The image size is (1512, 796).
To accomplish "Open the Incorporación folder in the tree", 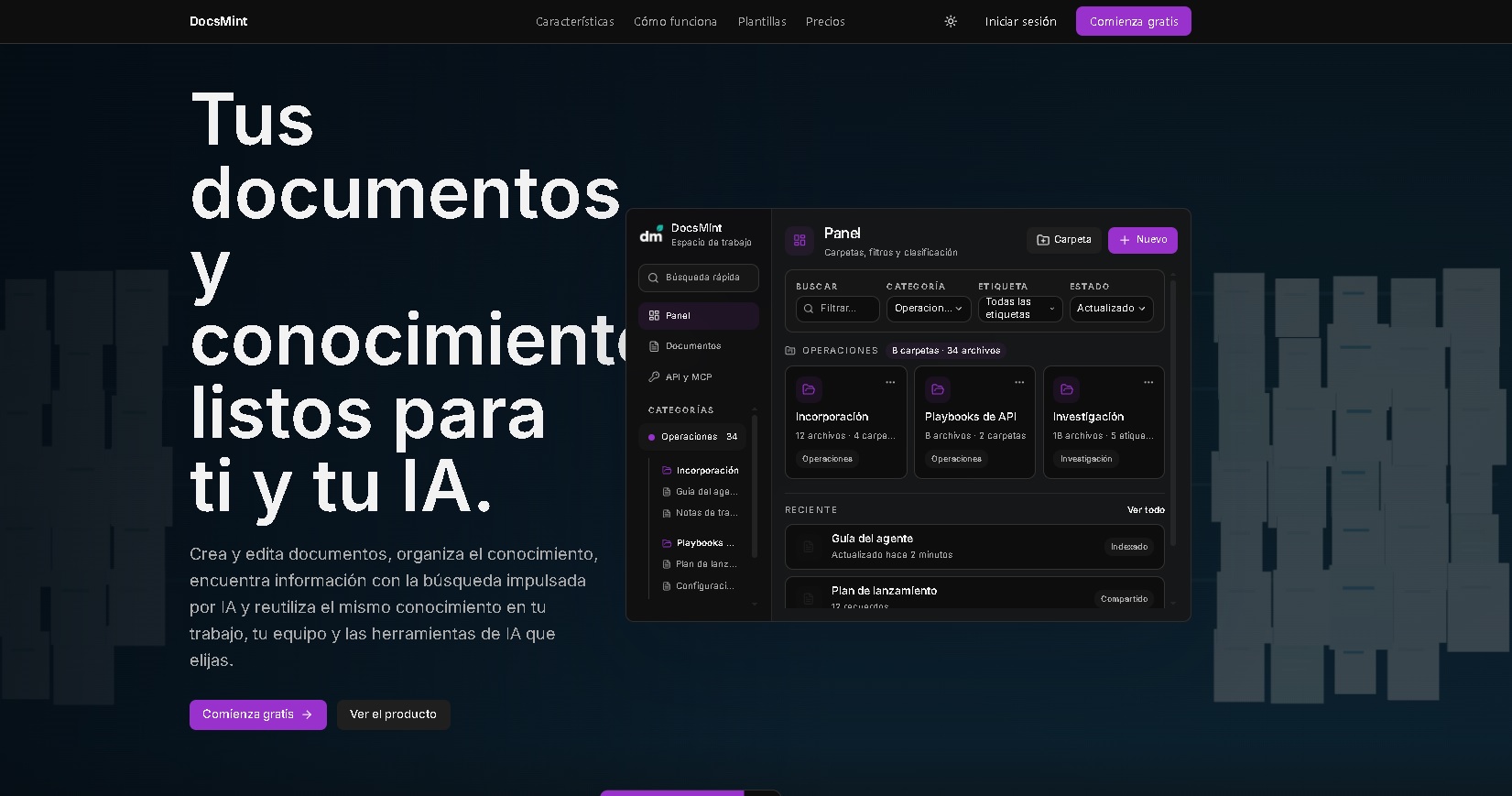I will 700,470.
